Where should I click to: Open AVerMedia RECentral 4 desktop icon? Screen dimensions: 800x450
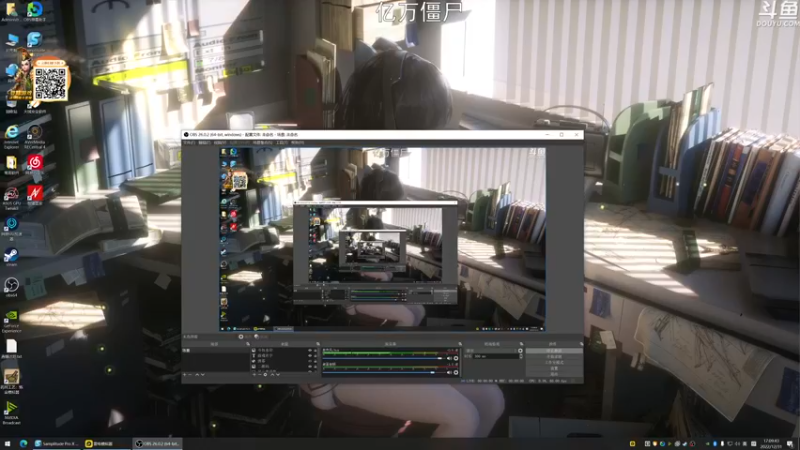tap(35, 137)
